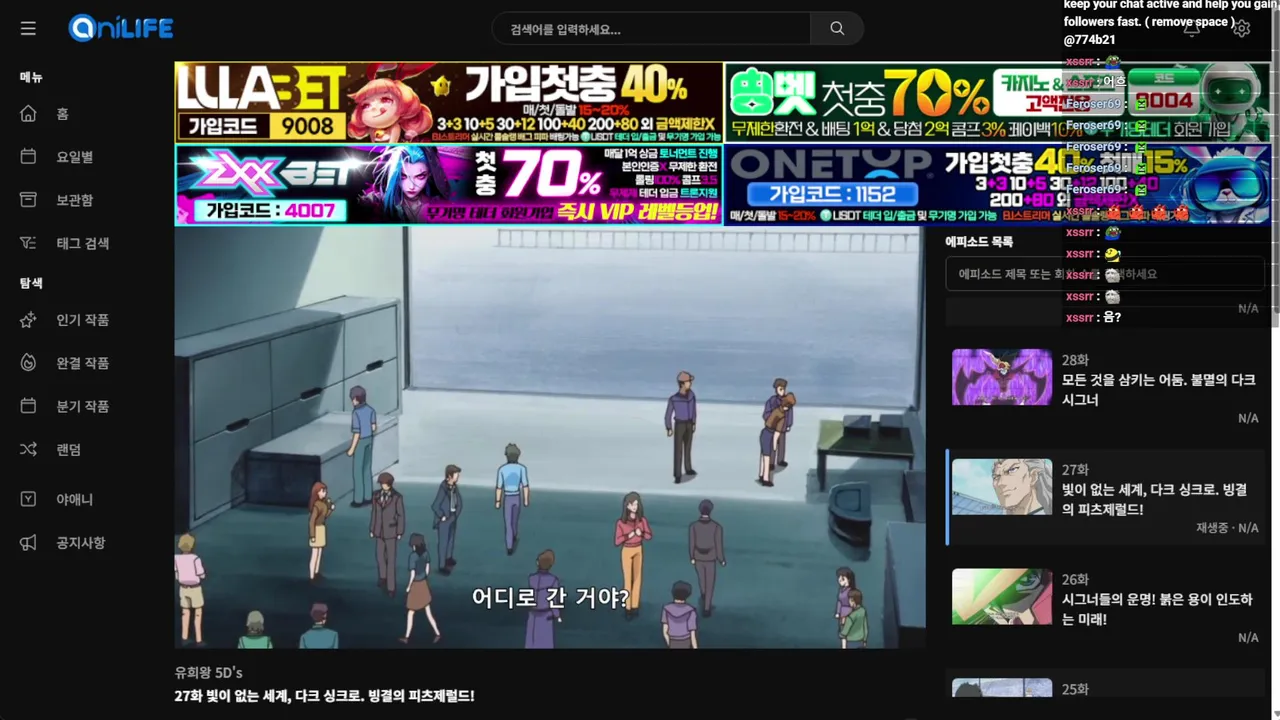Open 보관함 menu item

pos(74,200)
